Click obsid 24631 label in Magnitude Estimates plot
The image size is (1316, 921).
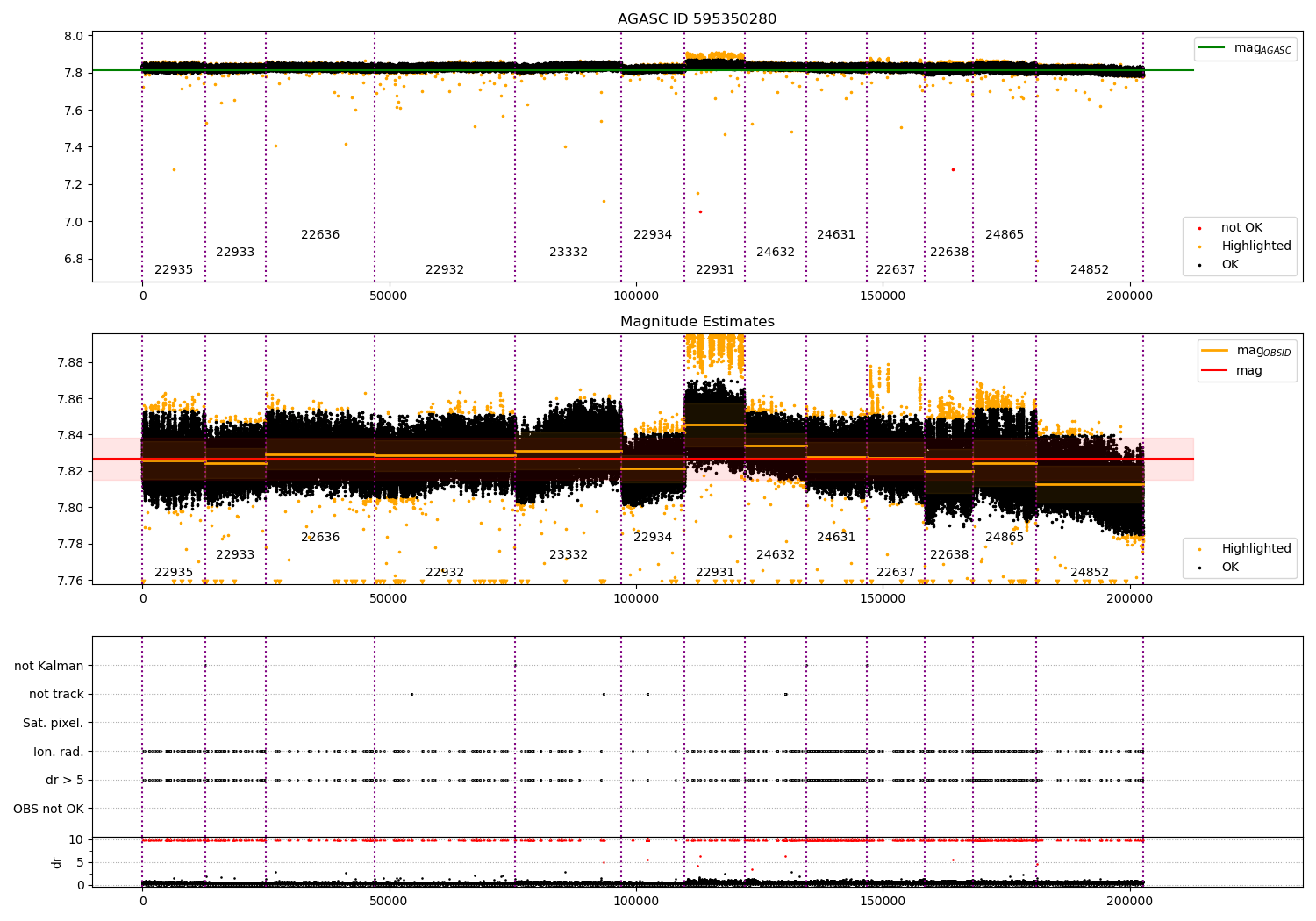(x=836, y=537)
